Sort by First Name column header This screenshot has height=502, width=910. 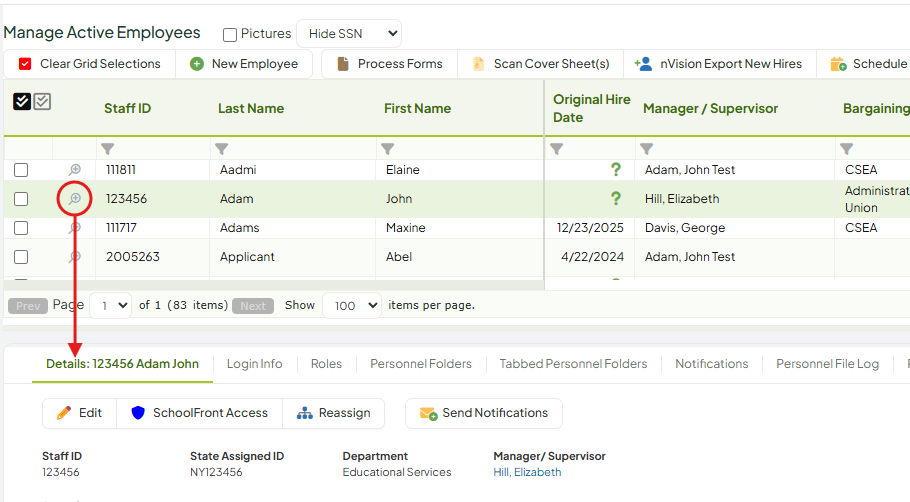(417, 109)
